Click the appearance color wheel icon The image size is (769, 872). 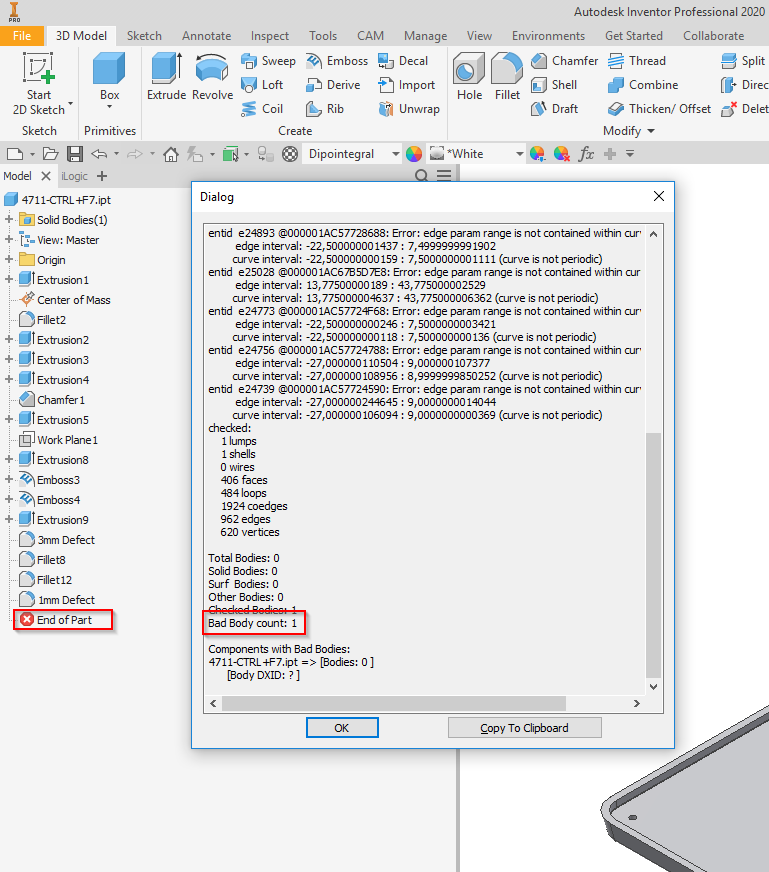point(414,154)
